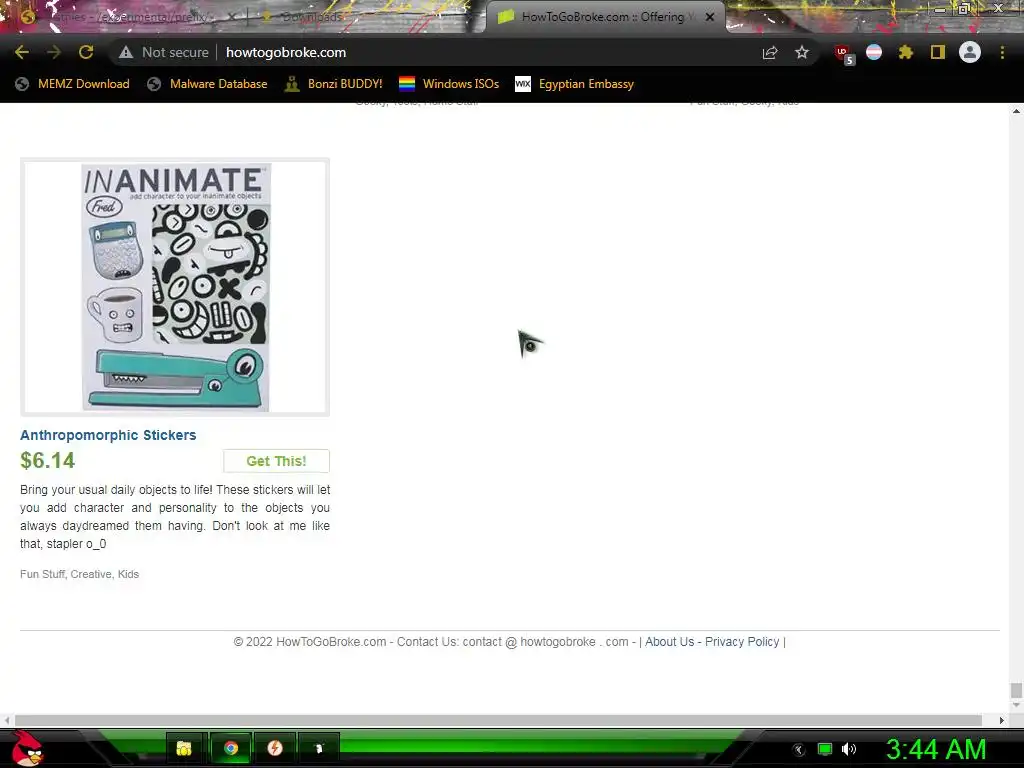
Task: Open the Malware Database bookmark
Action: (x=207, y=84)
